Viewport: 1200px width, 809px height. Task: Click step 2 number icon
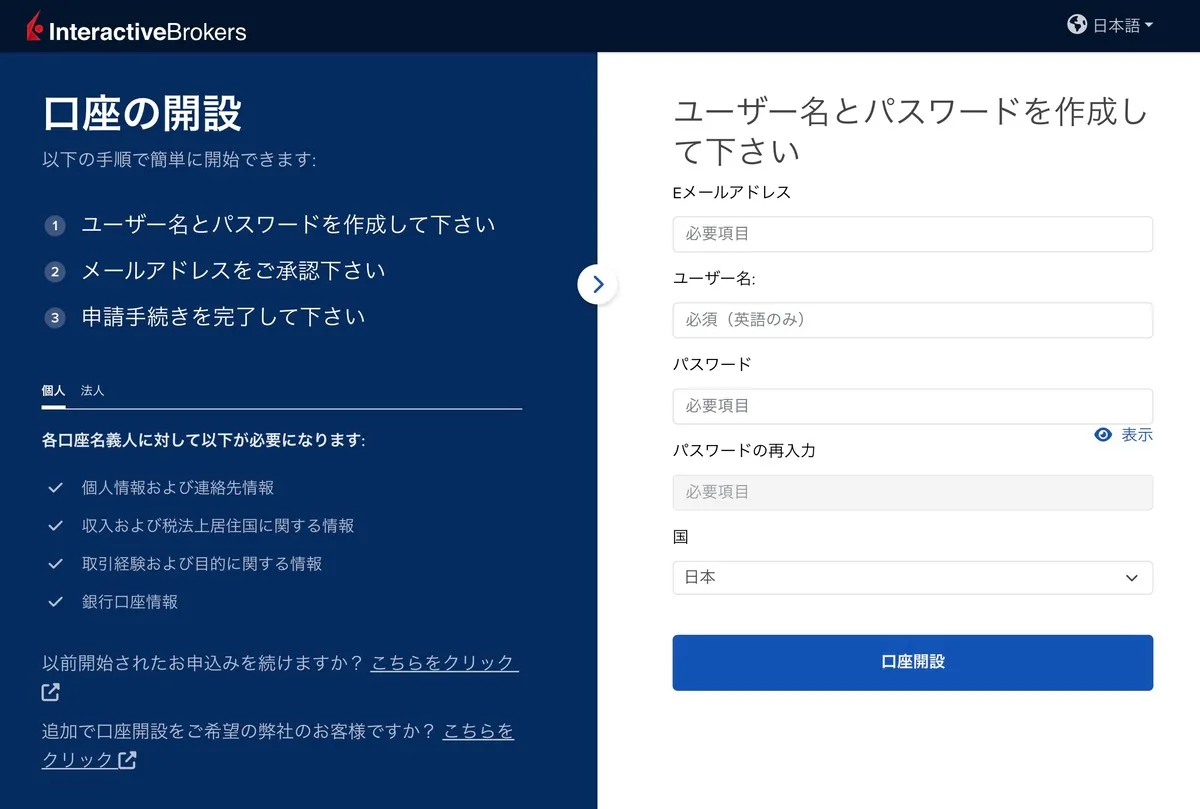55,272
